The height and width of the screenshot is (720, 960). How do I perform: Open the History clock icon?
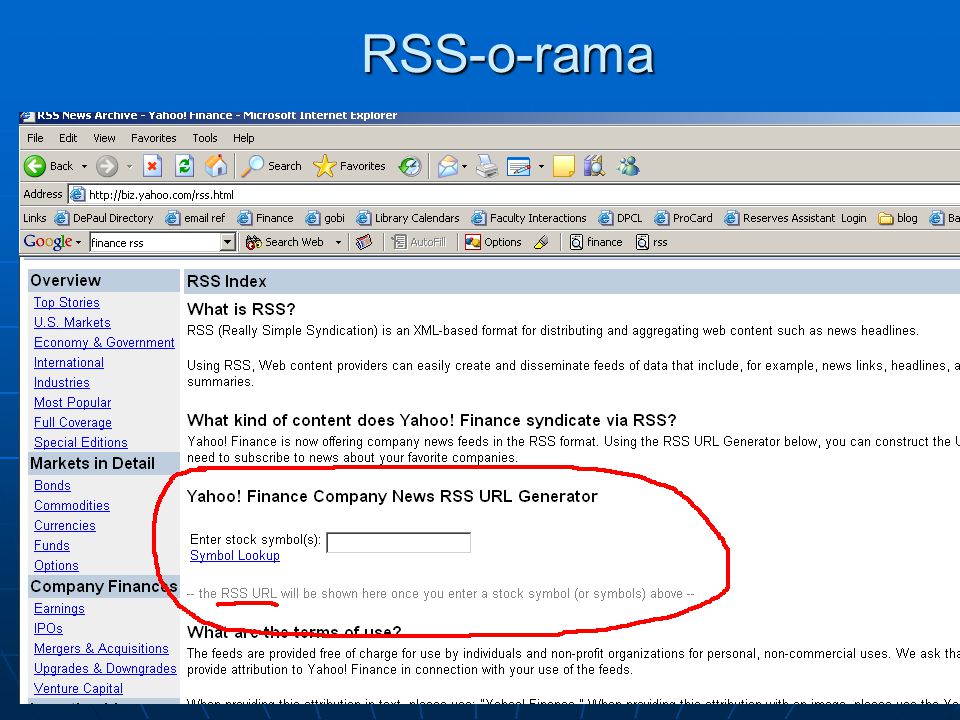(x=410, y=166)
